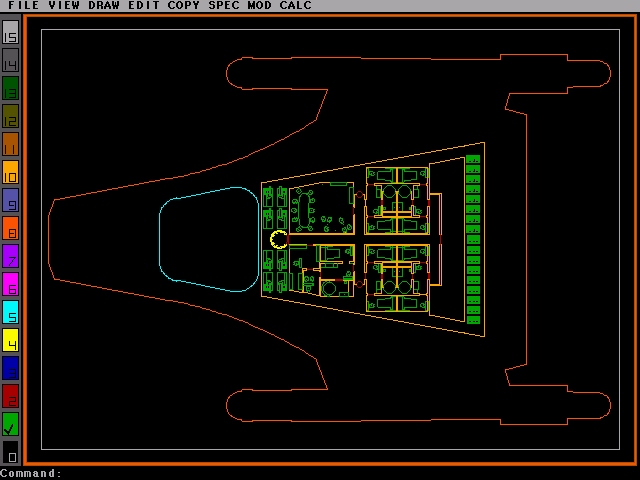The height and width of the screenshot is (480, 640).
Task: Select the blue color 3 swatch
Action: coord(10,368)
